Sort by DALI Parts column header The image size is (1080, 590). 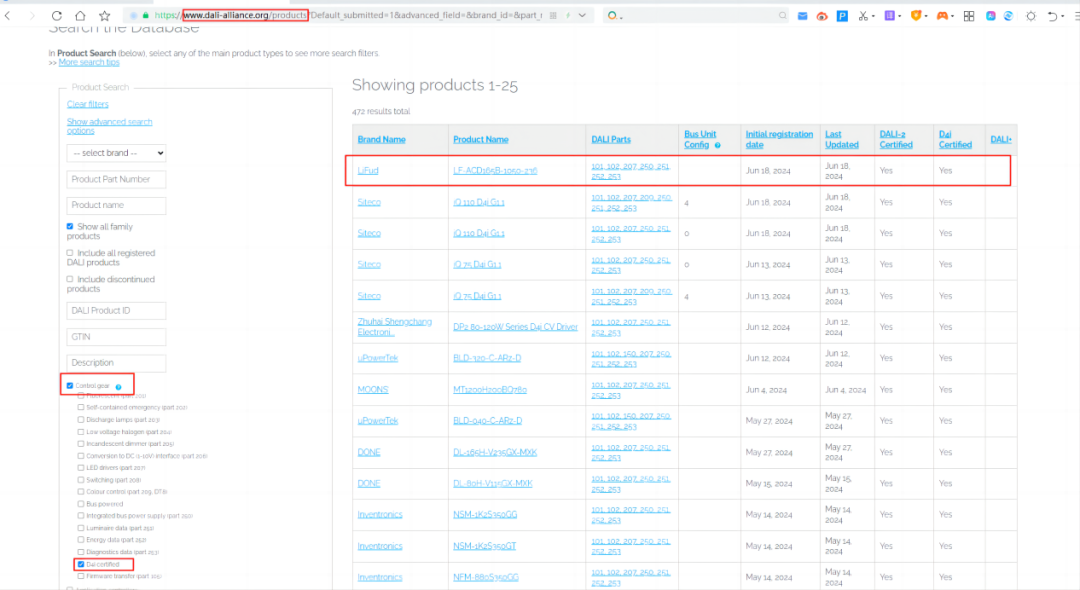(611, 139)
